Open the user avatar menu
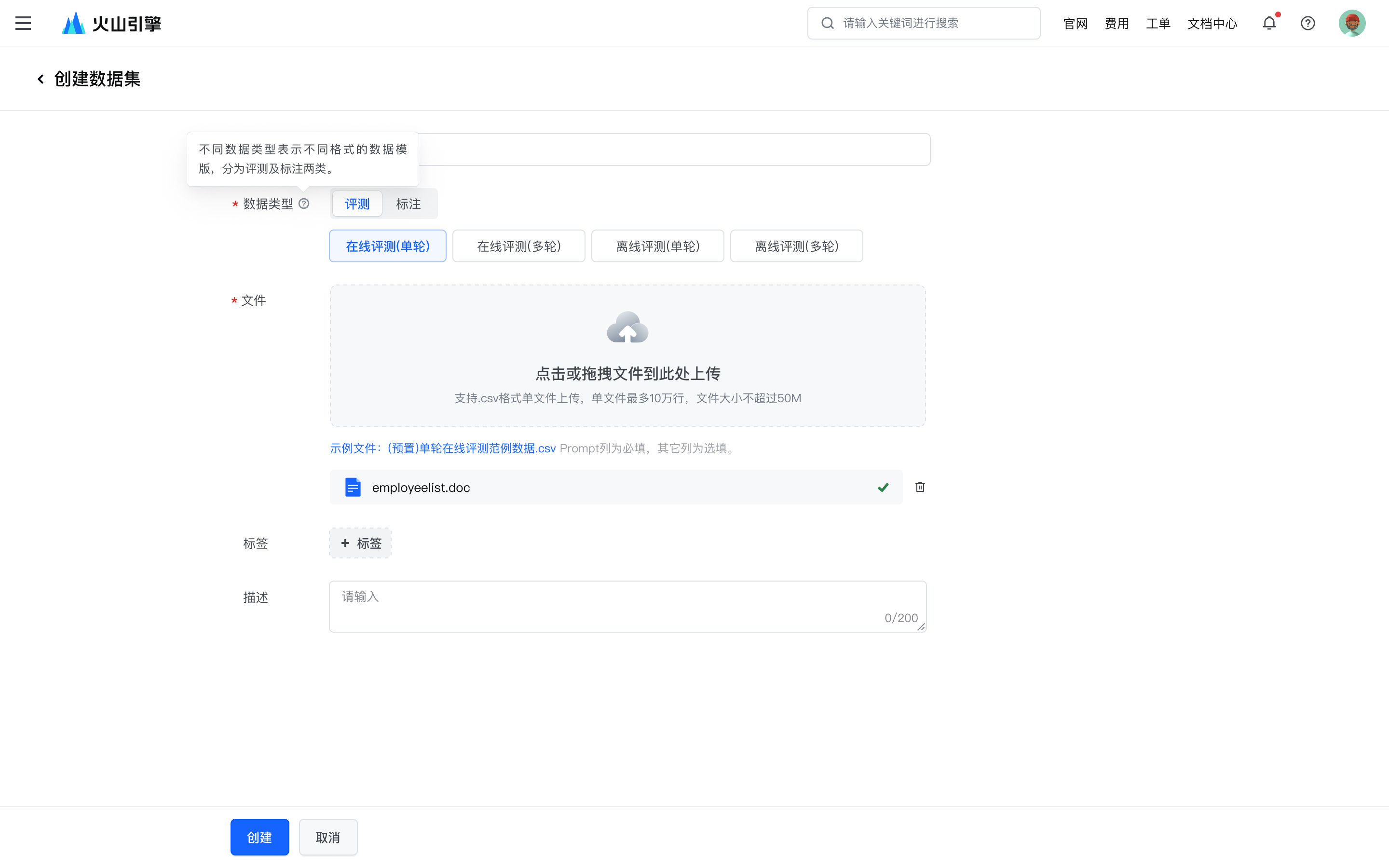 1352,23
